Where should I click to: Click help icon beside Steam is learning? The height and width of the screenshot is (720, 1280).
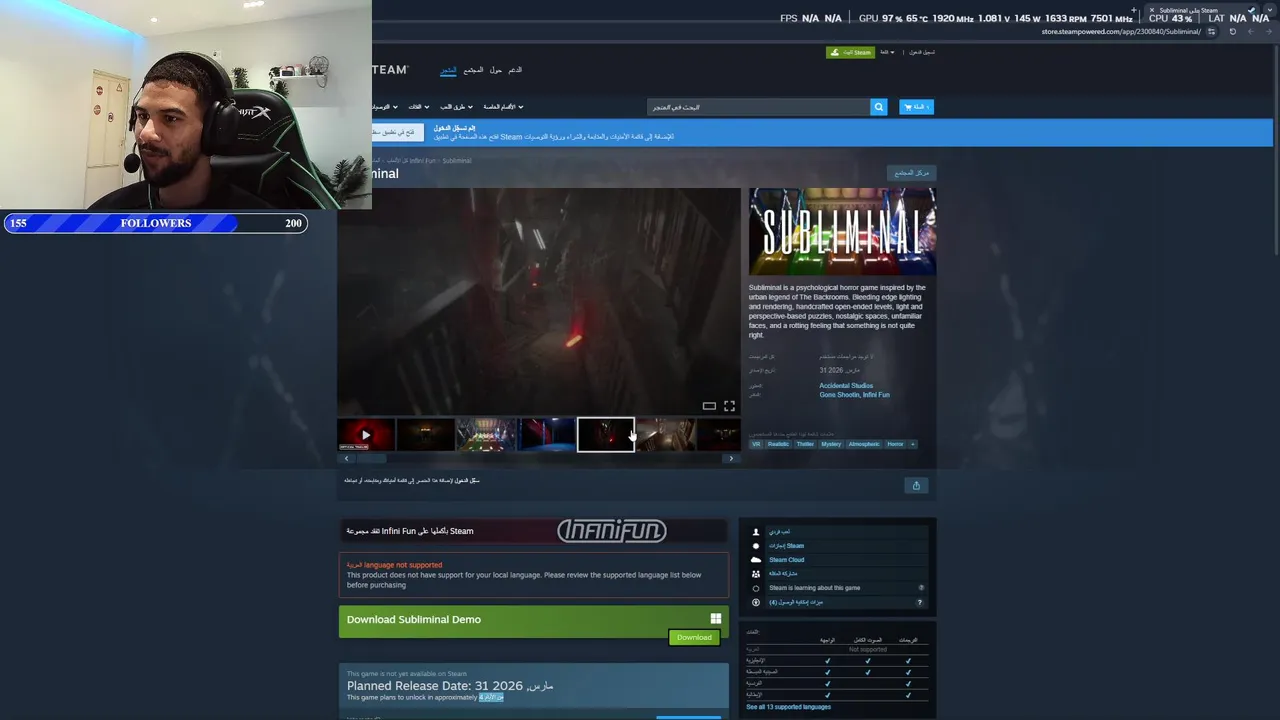921,588
